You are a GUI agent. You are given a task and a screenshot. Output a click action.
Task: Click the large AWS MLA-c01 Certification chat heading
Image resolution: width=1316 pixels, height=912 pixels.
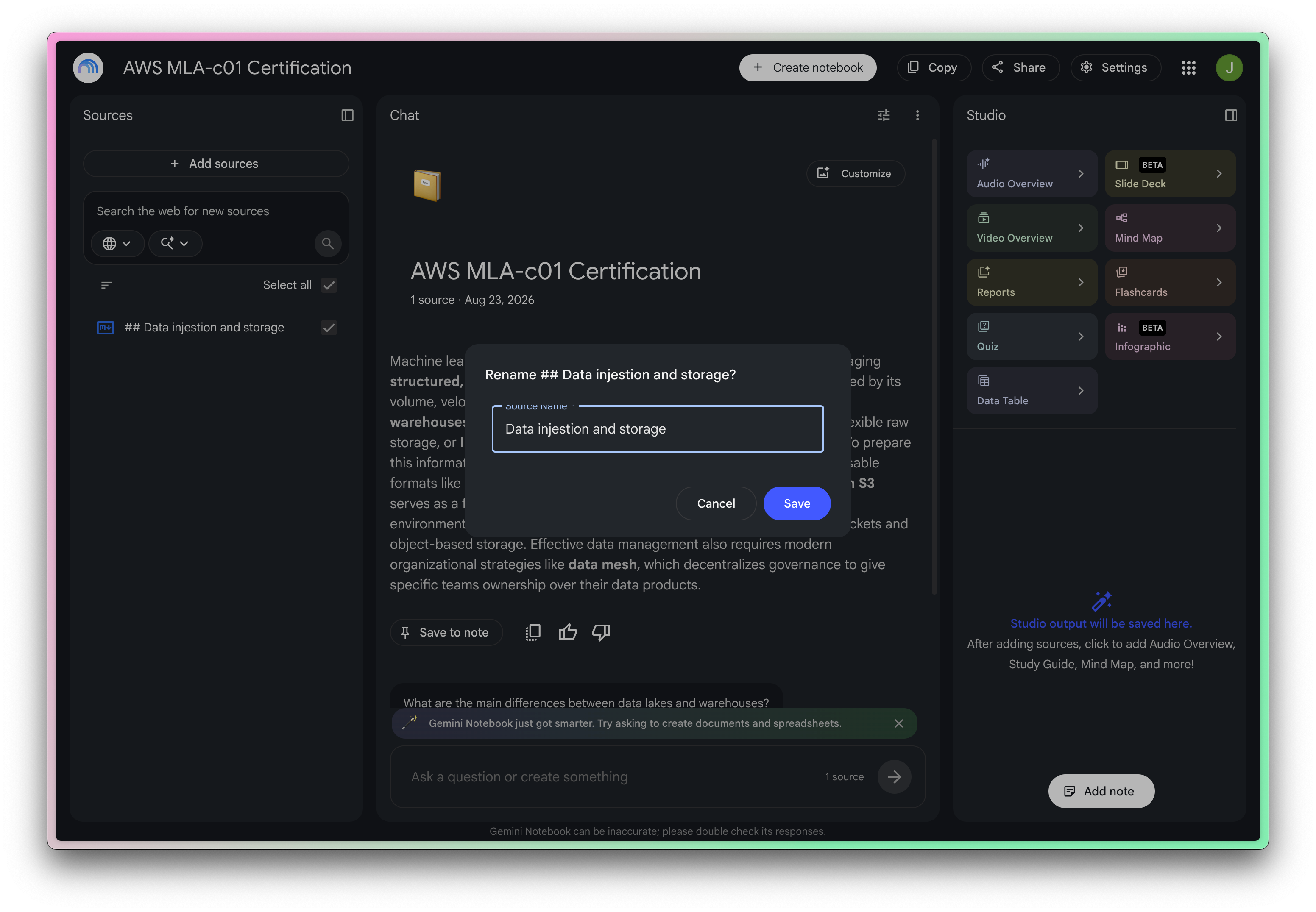(x=556, y=271)
